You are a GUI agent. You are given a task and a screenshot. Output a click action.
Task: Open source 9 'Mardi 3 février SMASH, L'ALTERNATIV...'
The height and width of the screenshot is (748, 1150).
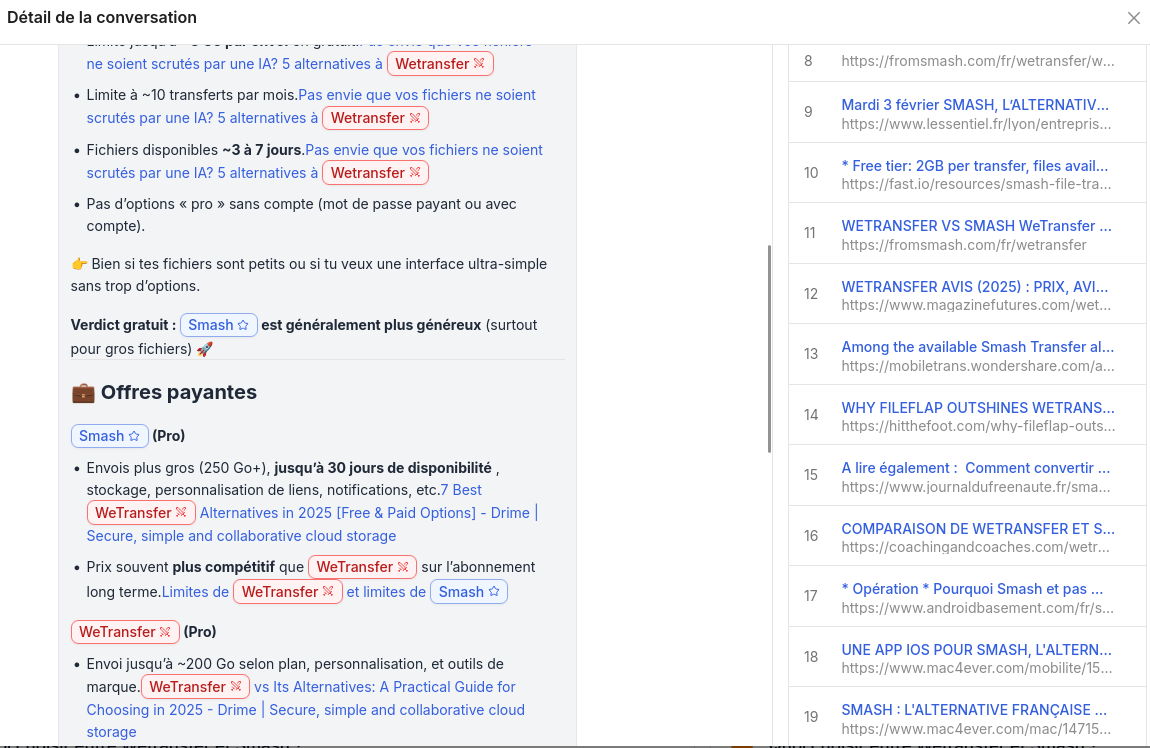point(975,105)
